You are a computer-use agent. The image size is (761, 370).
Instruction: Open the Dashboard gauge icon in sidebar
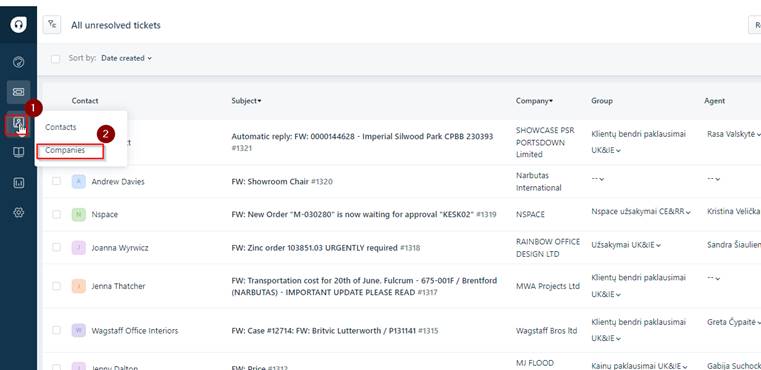click(18, 62)
